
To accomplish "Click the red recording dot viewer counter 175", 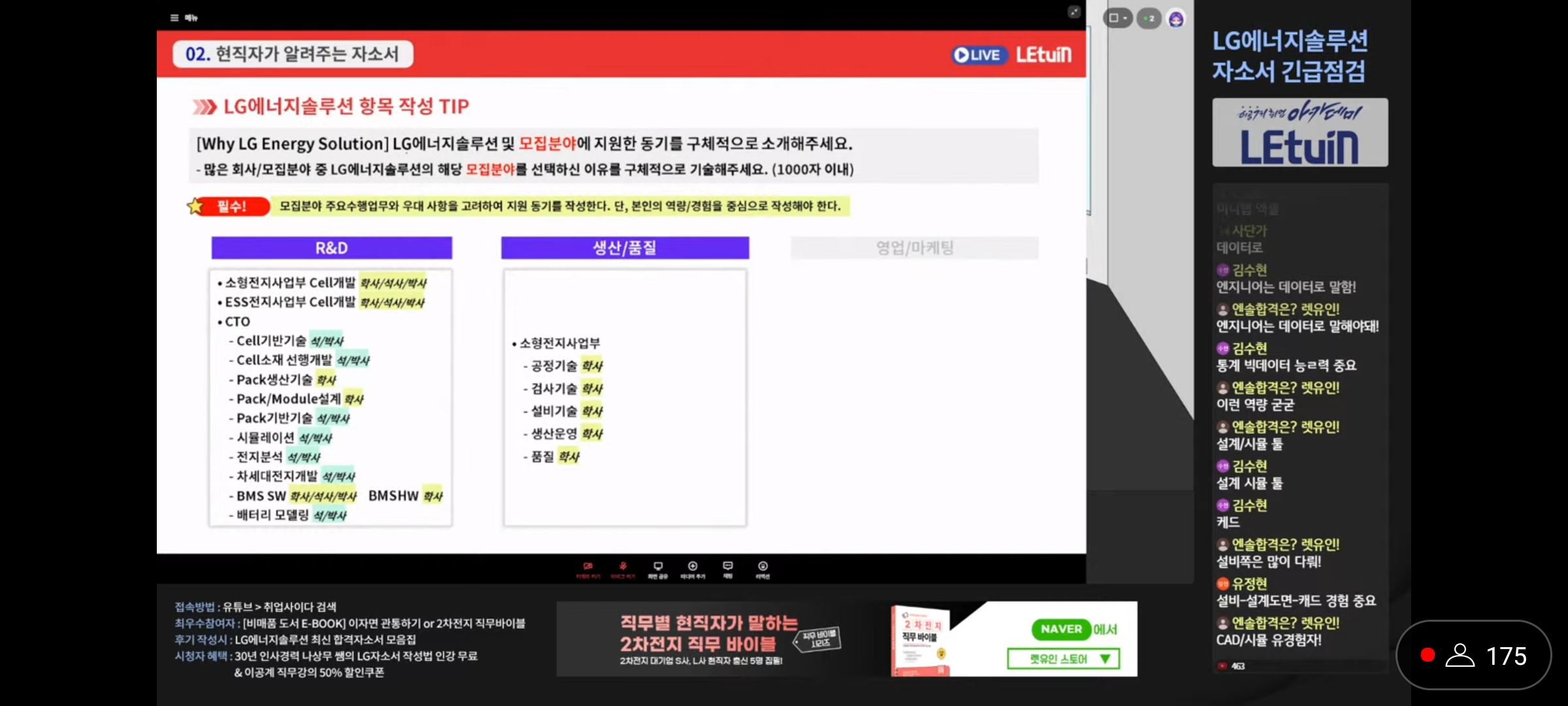I will [1474, 655].
